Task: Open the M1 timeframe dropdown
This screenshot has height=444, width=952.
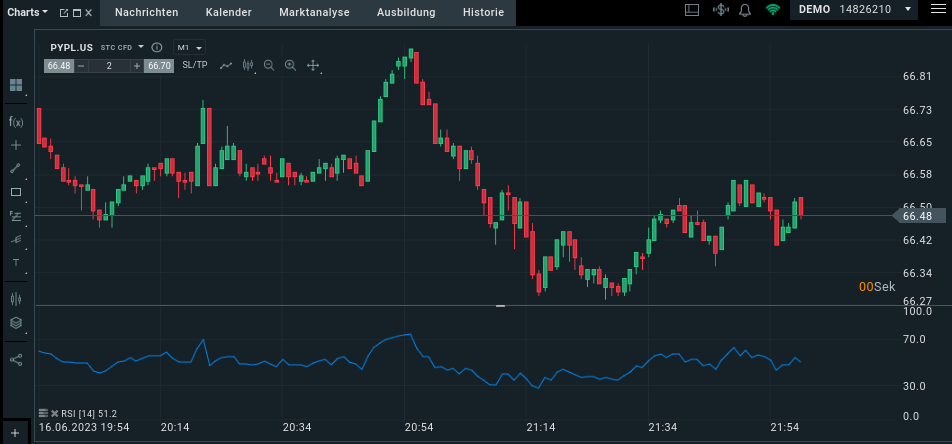Action: tap(189, 47)
